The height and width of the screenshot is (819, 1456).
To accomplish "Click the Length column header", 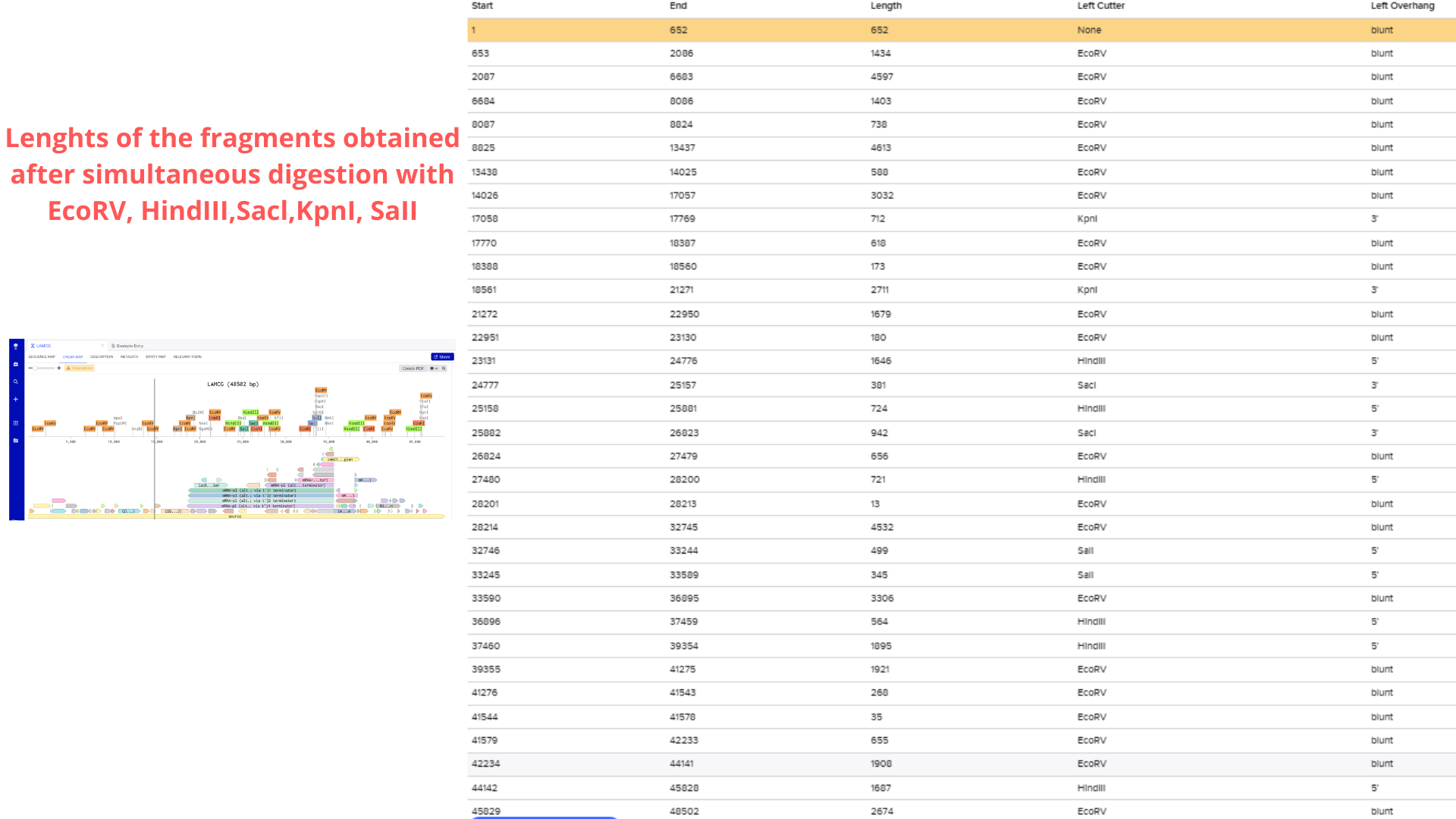I will (886, 5).
